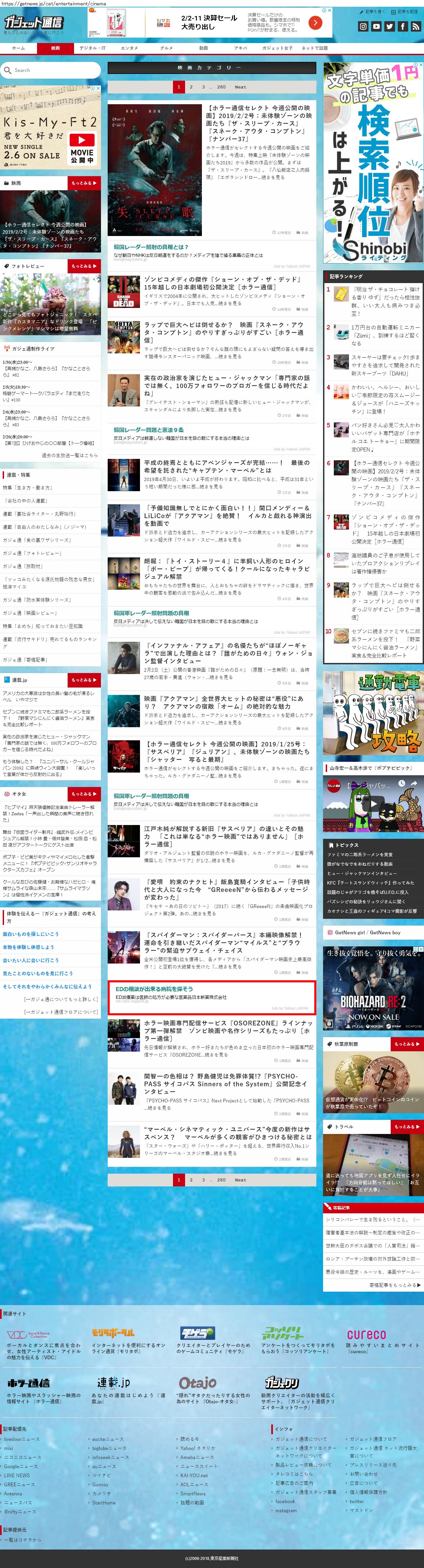Open livedoorニュース in distribution list

22,1439
